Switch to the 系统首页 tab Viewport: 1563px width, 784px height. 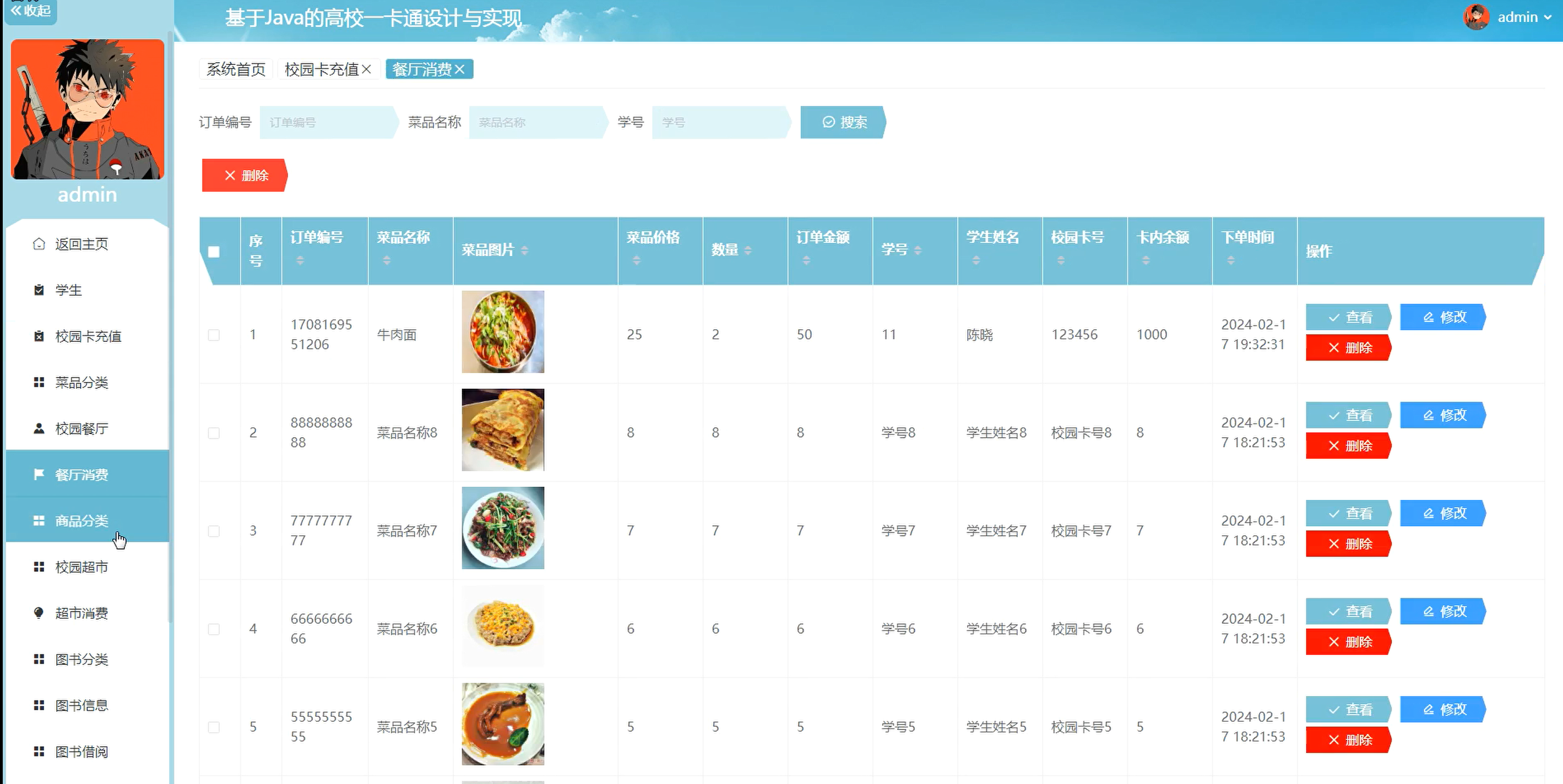click(236, 70)
